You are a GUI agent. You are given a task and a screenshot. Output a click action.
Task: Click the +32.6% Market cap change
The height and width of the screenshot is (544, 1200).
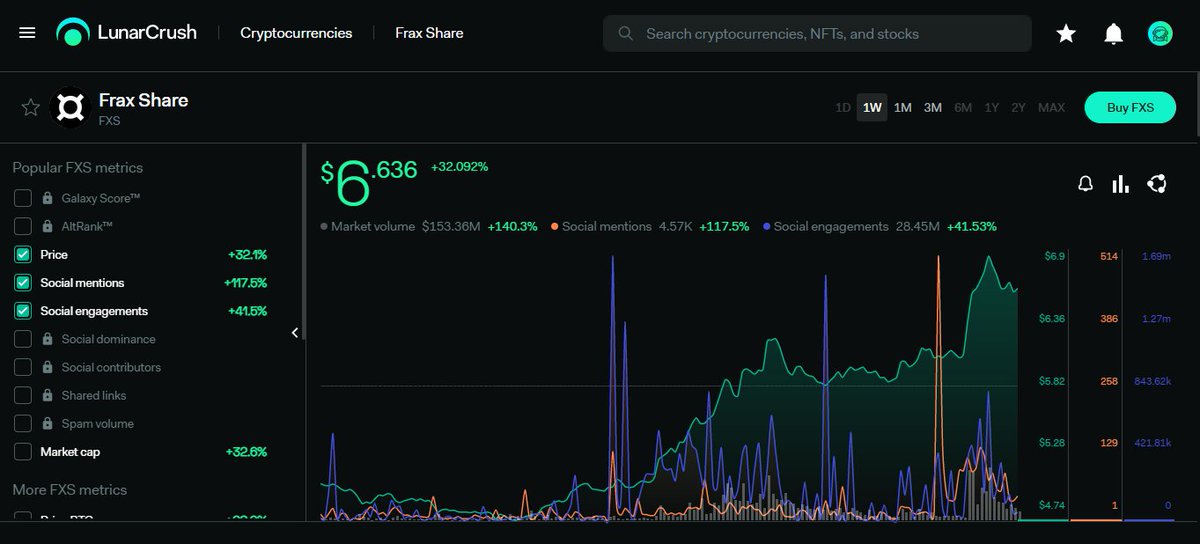pos(246,452)
